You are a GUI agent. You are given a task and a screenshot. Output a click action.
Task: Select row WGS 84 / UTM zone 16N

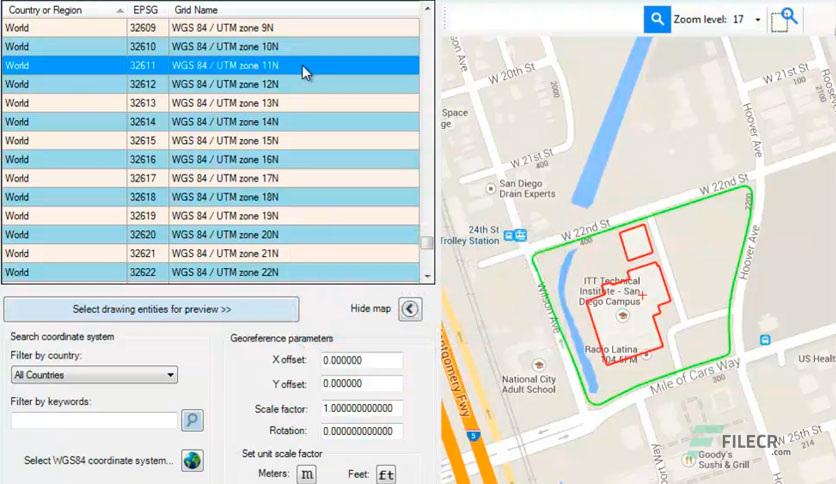211,159
